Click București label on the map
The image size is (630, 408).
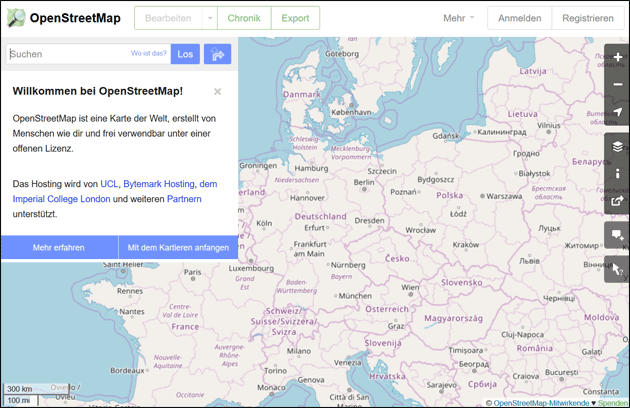click(x=562, y=373)
